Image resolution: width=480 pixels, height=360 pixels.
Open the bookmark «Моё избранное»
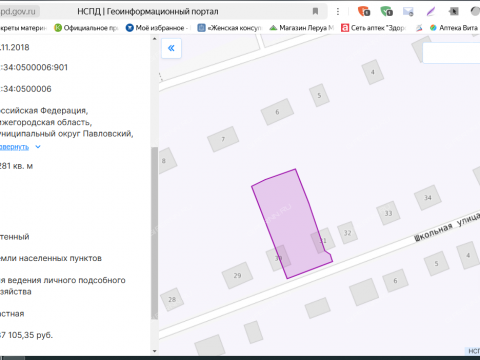pos(157,28)
